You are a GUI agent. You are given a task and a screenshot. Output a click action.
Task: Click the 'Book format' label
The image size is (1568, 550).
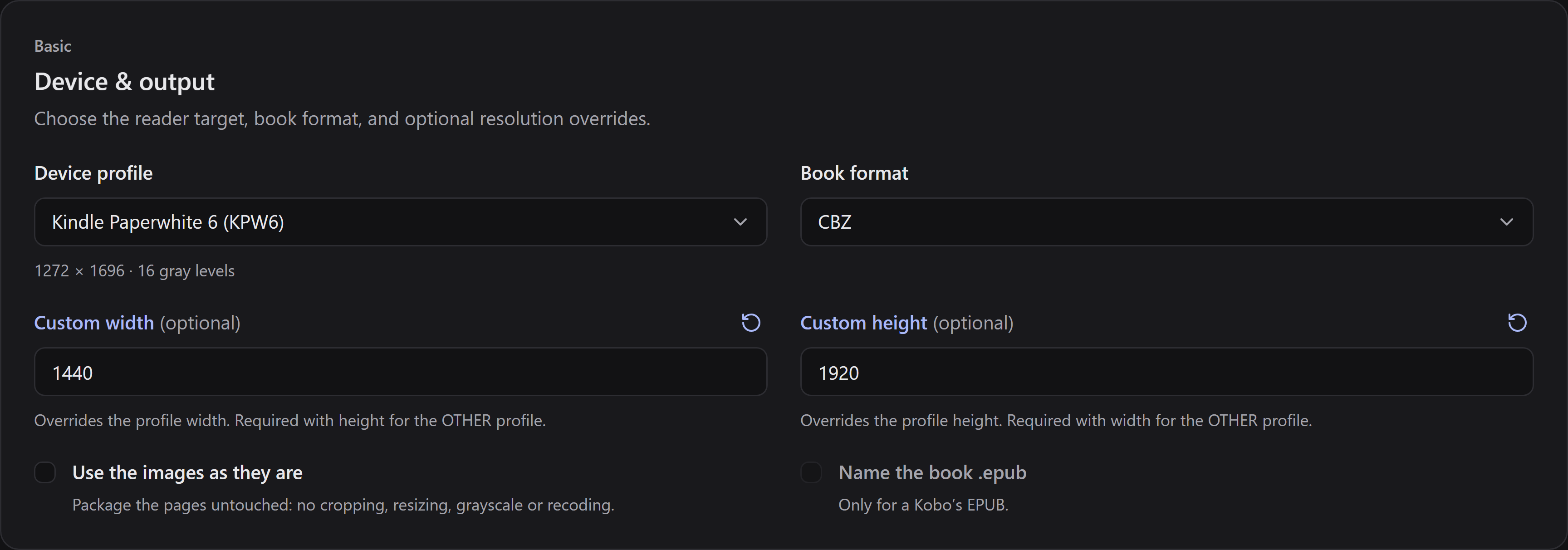854,173
